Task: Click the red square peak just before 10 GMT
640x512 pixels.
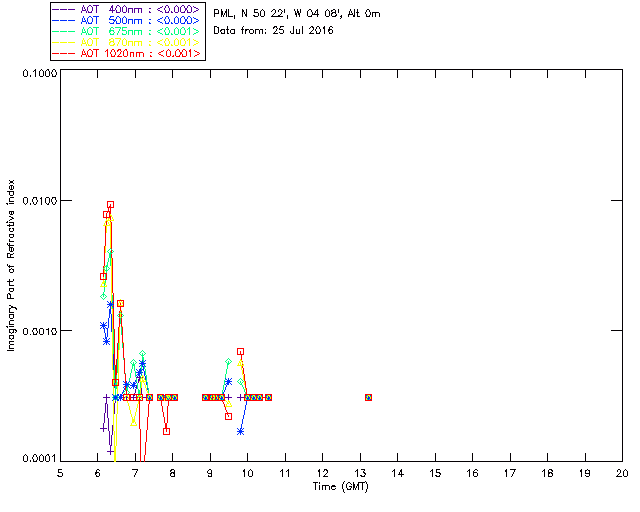Action: point(241,352)
